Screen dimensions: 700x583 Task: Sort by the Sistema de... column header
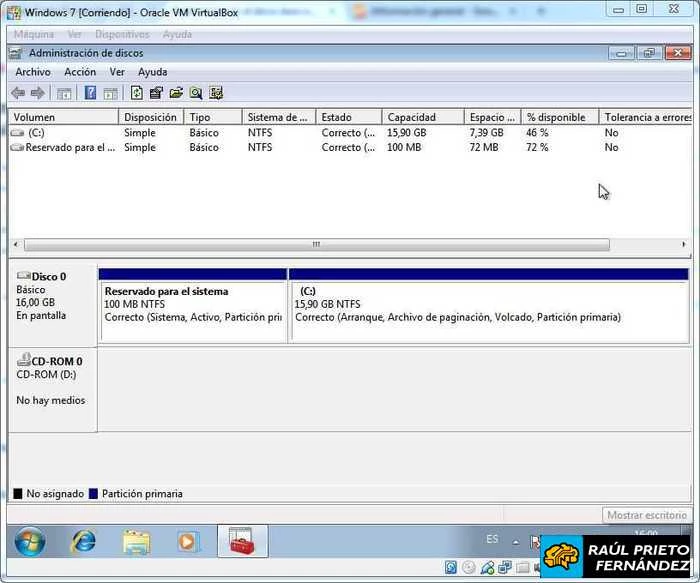[x=279, y=117]
